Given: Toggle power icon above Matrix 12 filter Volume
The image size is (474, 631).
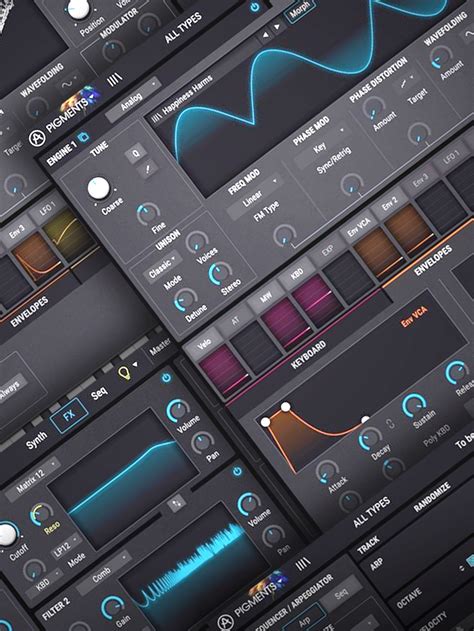Looking at the screenshot, I should (166, 377).
